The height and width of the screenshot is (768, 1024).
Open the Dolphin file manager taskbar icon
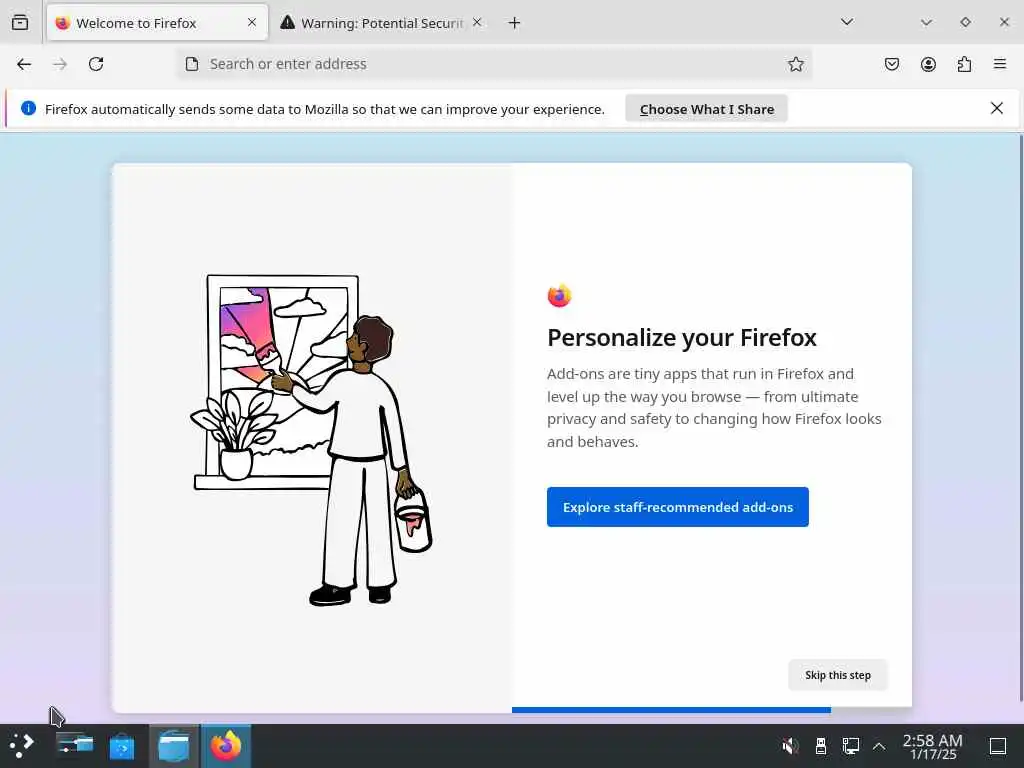[x=174, y=746]
